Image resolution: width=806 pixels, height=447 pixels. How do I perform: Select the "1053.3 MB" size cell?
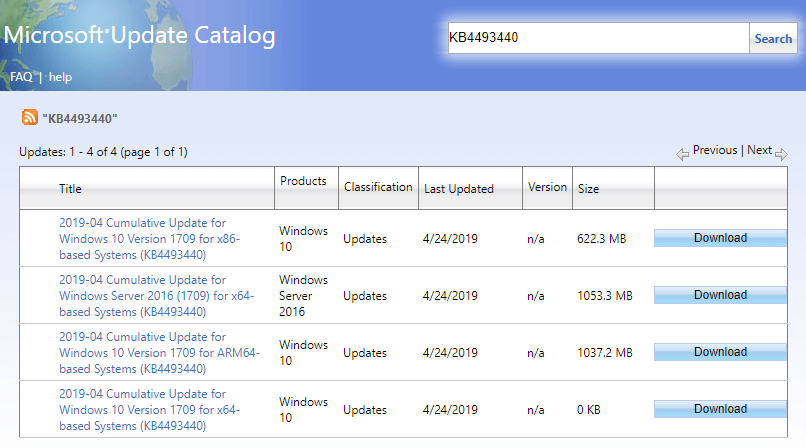pos(604,296)
